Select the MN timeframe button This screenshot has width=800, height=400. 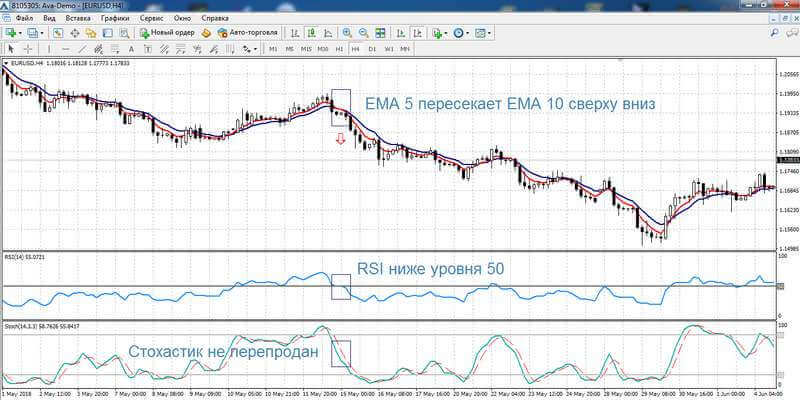point(405,49)
